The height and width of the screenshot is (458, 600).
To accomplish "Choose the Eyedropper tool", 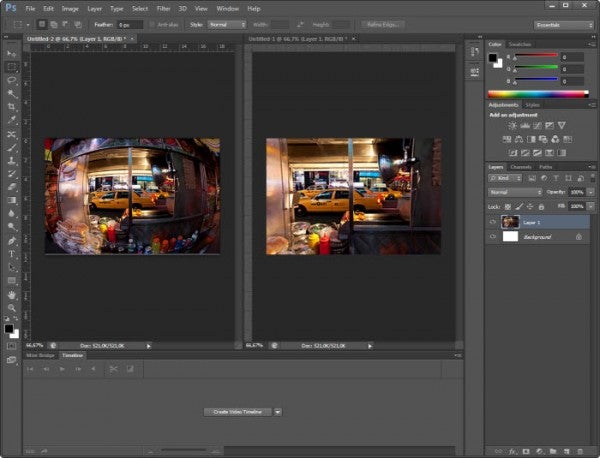I will tap(11, 119).
